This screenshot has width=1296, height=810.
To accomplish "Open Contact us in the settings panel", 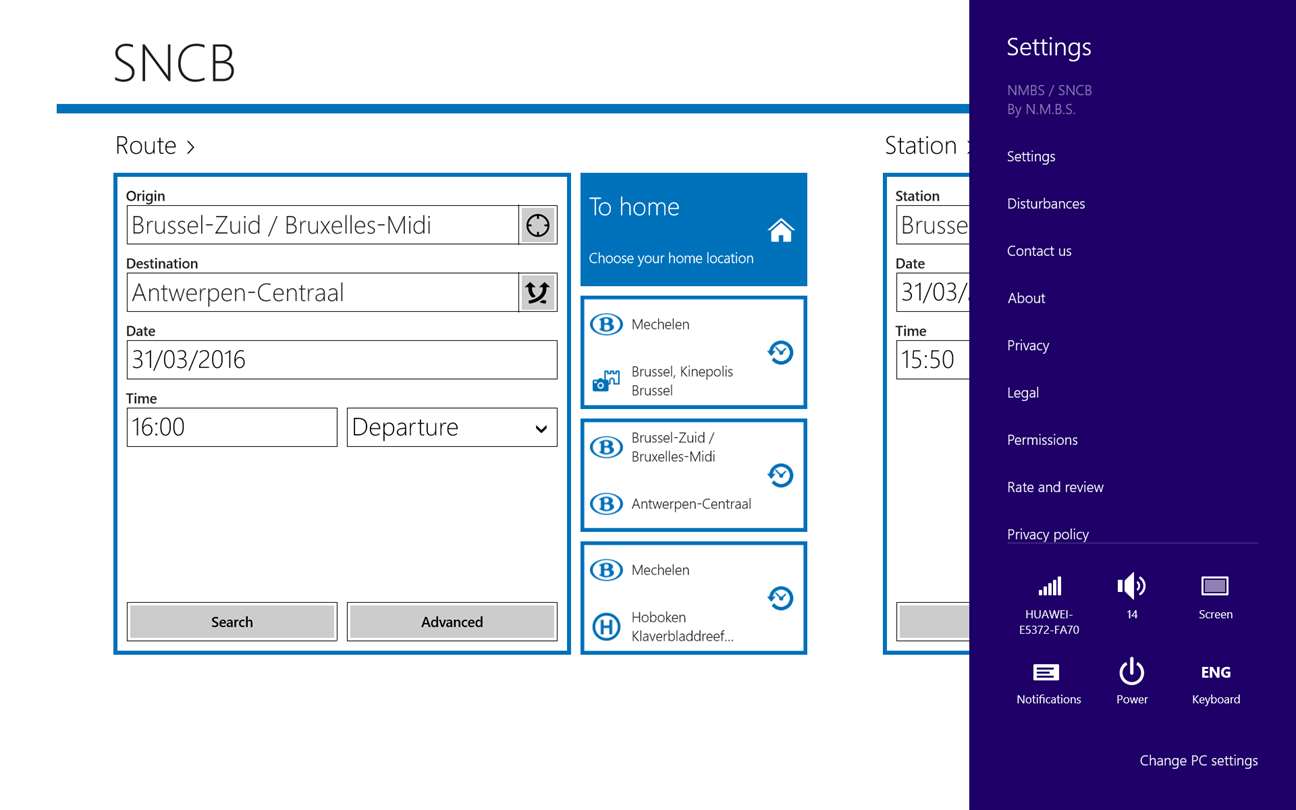I will pyautogui.click(x=1039, y=251).
